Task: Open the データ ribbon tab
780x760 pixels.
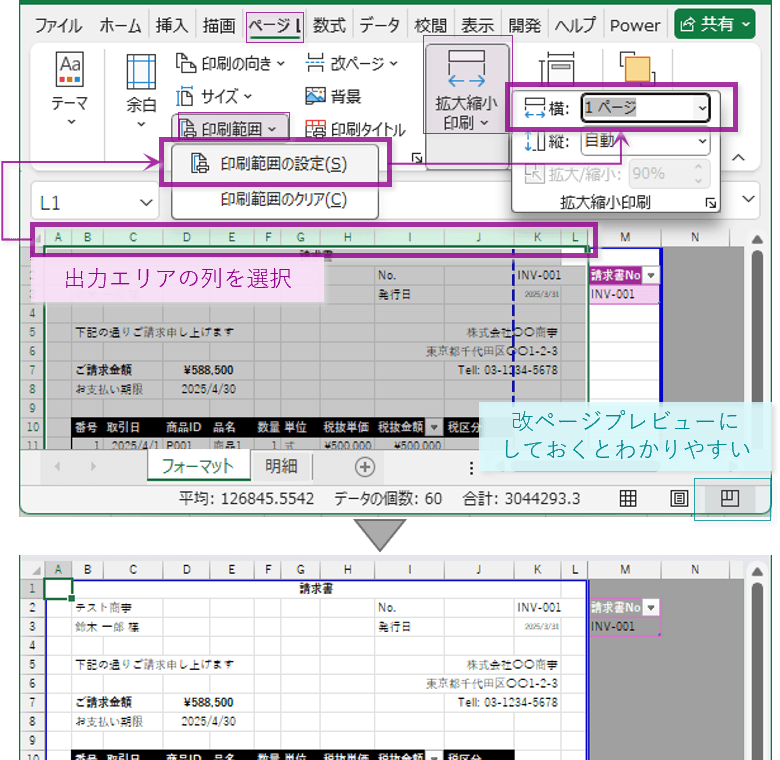Action: [379, 25]
